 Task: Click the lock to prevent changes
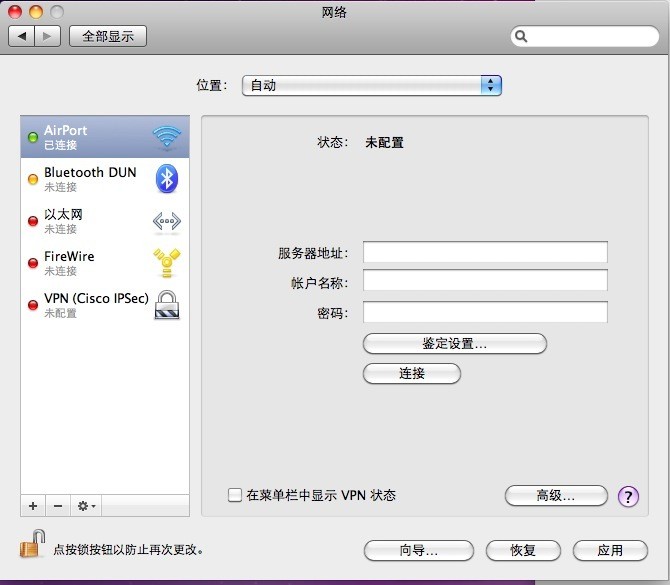pos(32,544)
